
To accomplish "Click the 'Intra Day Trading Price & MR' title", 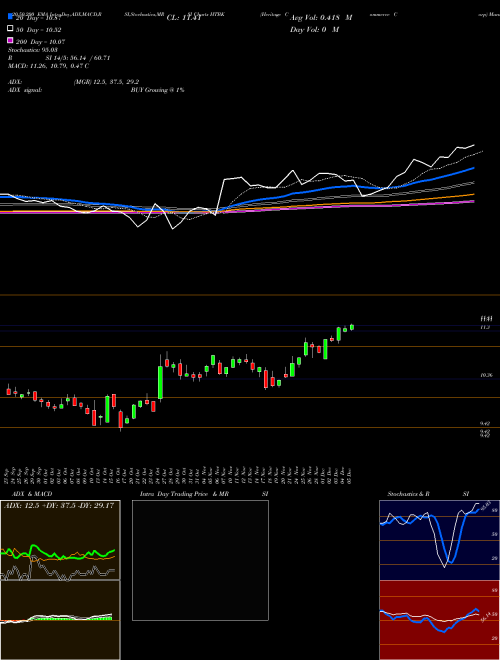I will [184, 494].
